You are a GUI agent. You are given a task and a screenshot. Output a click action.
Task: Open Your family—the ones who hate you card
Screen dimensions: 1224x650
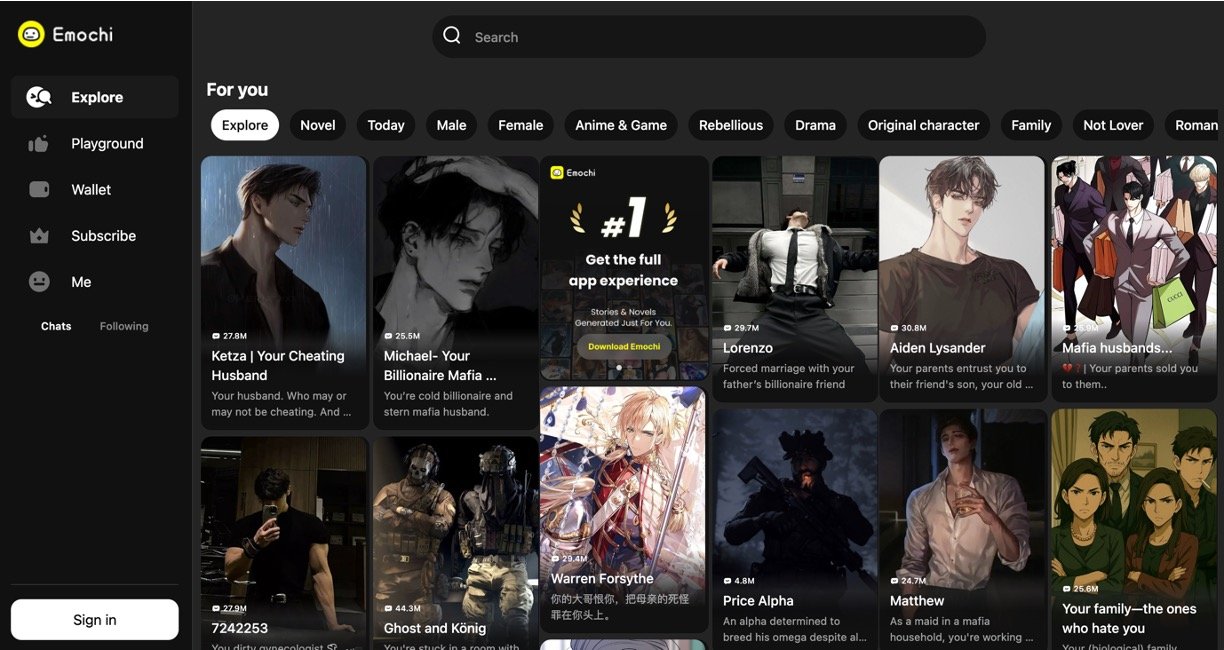point(1133,530)
